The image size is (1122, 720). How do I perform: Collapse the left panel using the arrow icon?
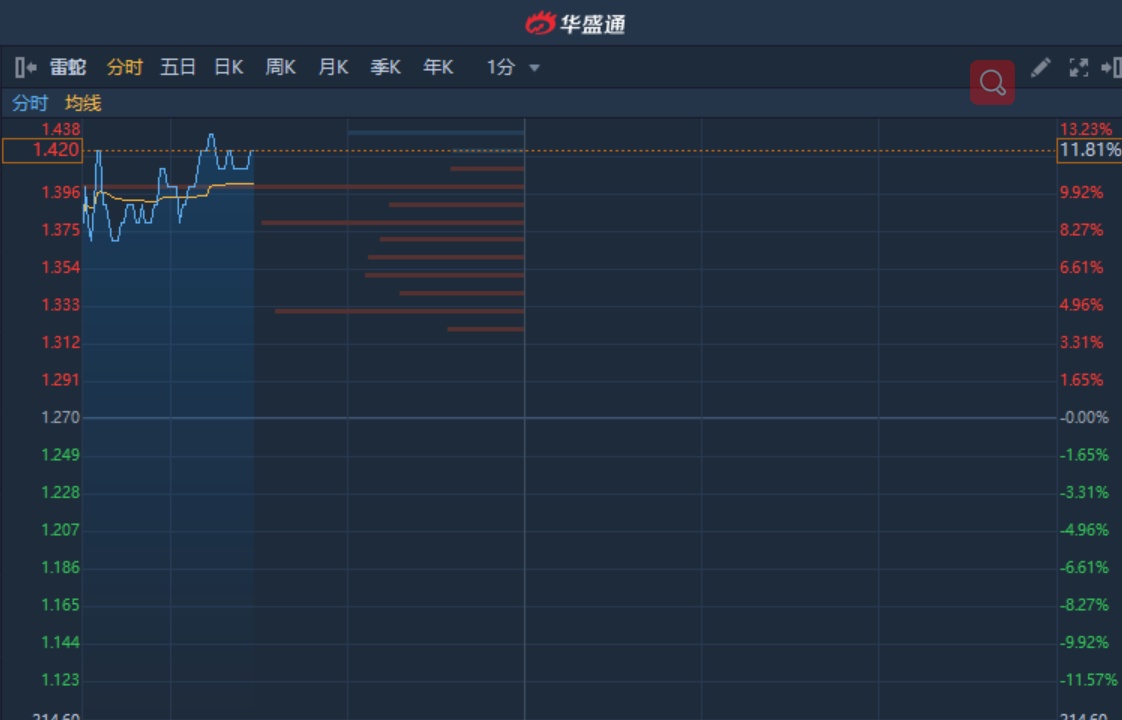point(25,68)
